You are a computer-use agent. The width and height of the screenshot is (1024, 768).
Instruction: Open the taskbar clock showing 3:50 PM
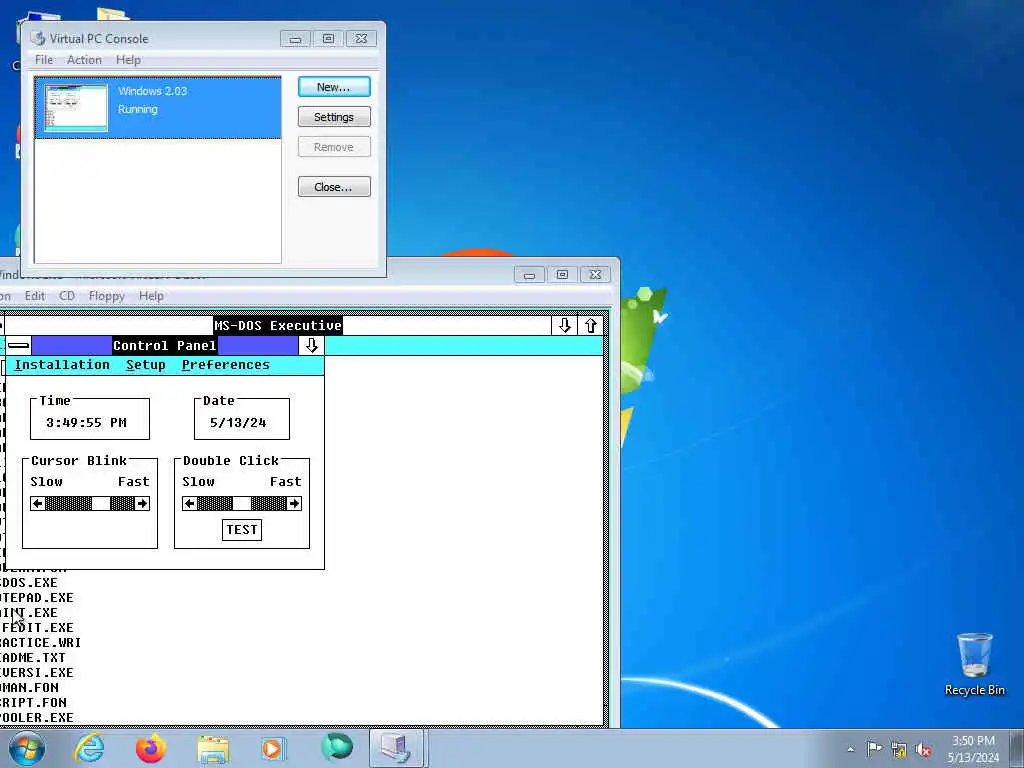tap(973, 748)
